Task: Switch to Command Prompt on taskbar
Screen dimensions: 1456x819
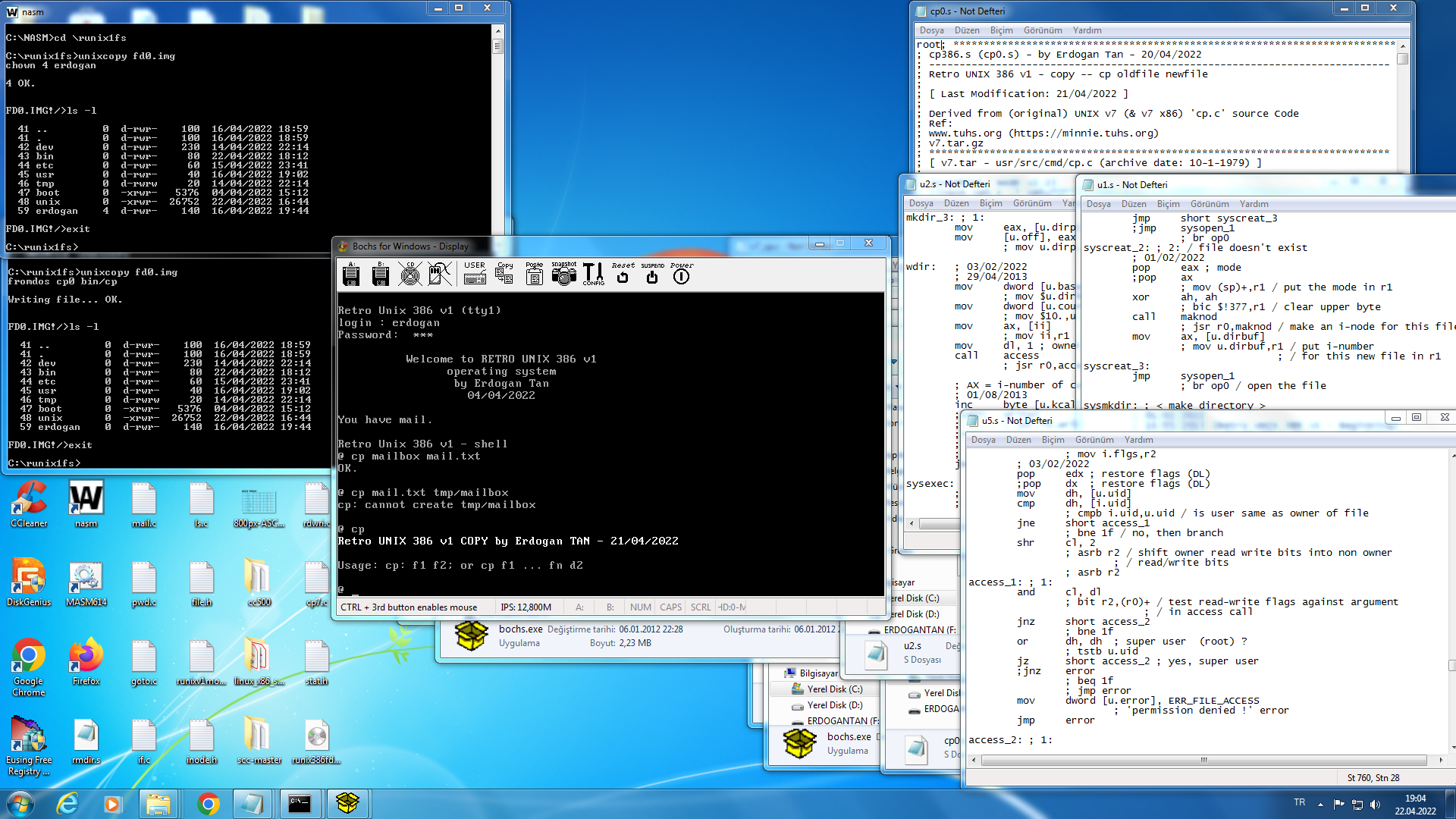Action: pyautogui.click(x=300, y=803)
